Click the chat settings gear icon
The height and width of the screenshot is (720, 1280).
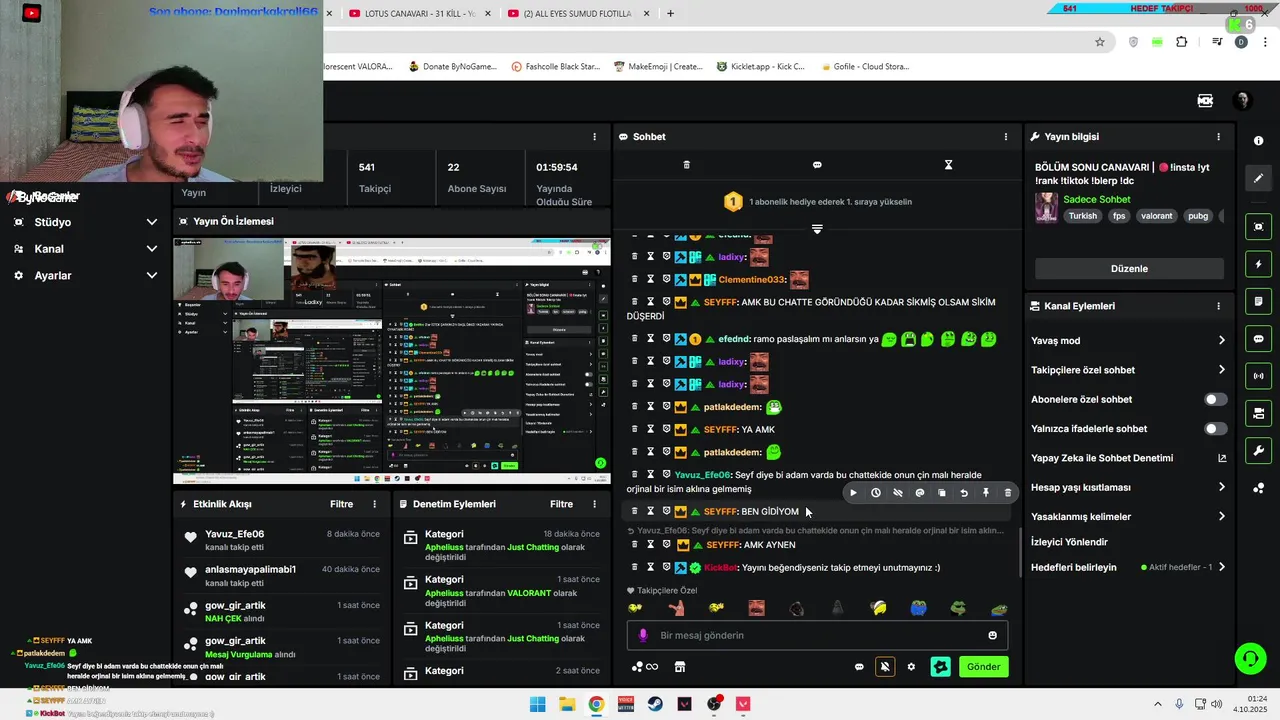[x=911, y=667]
